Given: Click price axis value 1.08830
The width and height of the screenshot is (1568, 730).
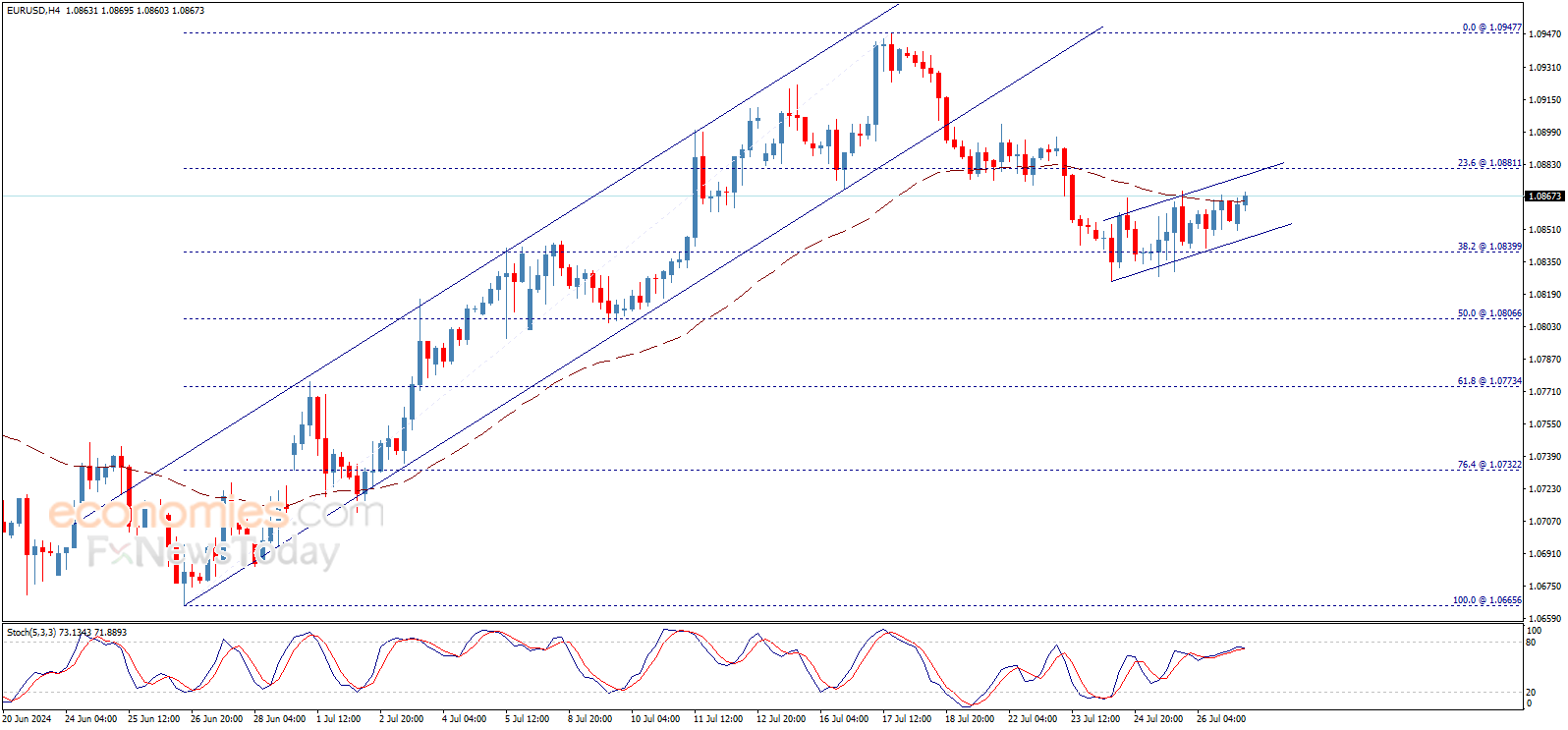Looking at the screenshot, I should 1545,165.
